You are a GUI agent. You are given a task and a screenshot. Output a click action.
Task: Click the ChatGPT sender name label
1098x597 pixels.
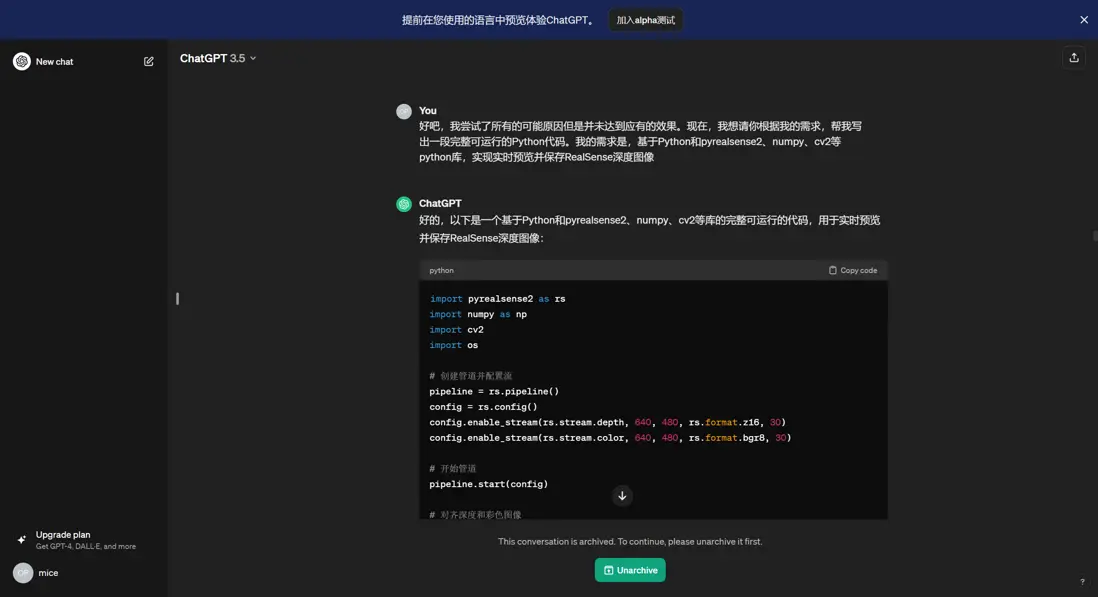440,204
